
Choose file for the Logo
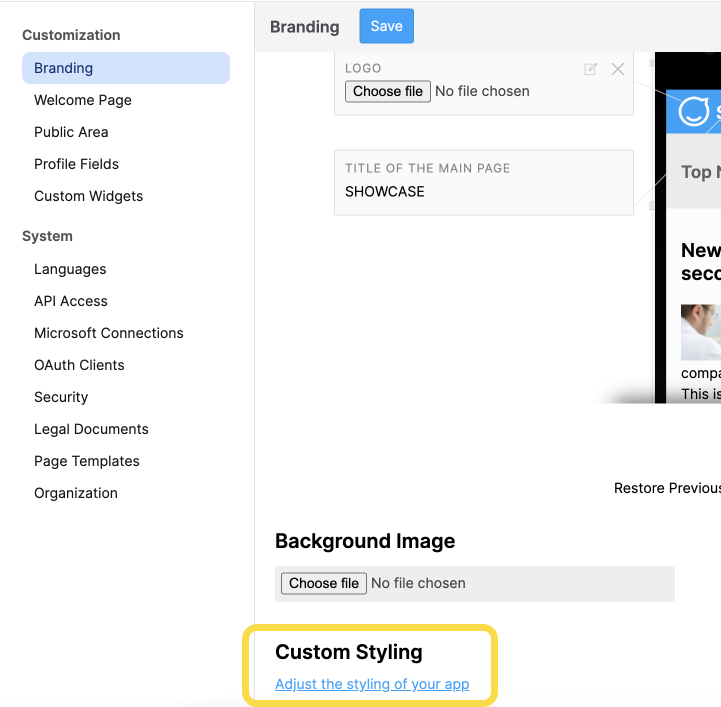coord(388,91)
